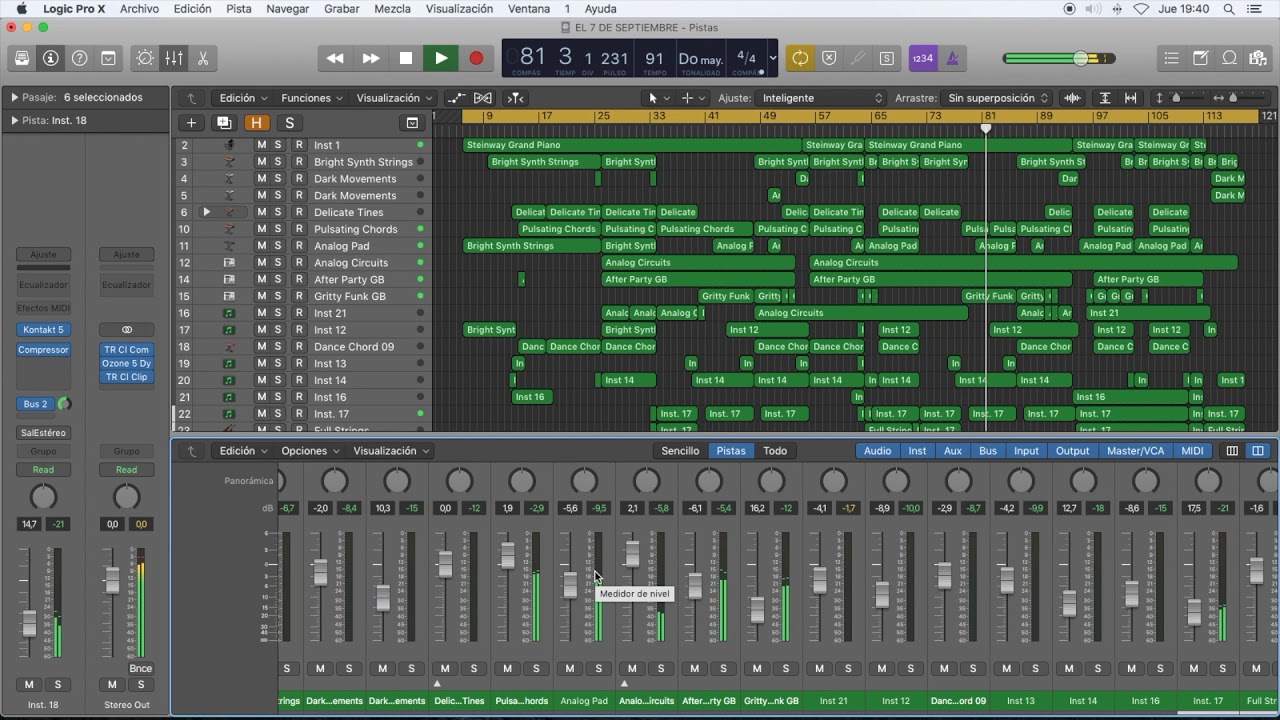Click the horizontal auto zoom icon
The width and height of the screenshot is (1280, 720).
coord(1131,98)
